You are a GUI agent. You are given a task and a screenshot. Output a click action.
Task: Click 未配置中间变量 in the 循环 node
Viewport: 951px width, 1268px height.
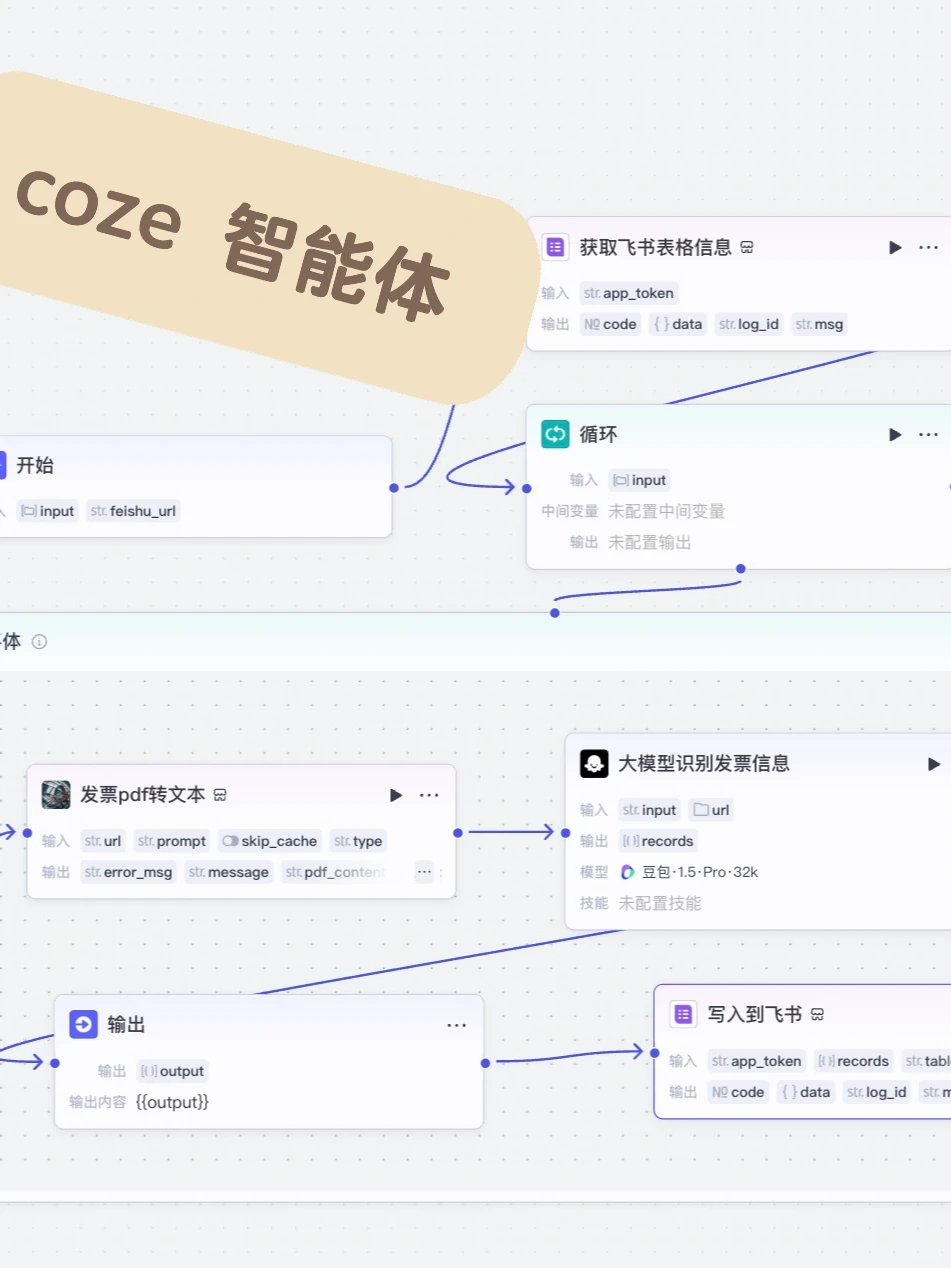click(667, 511)
